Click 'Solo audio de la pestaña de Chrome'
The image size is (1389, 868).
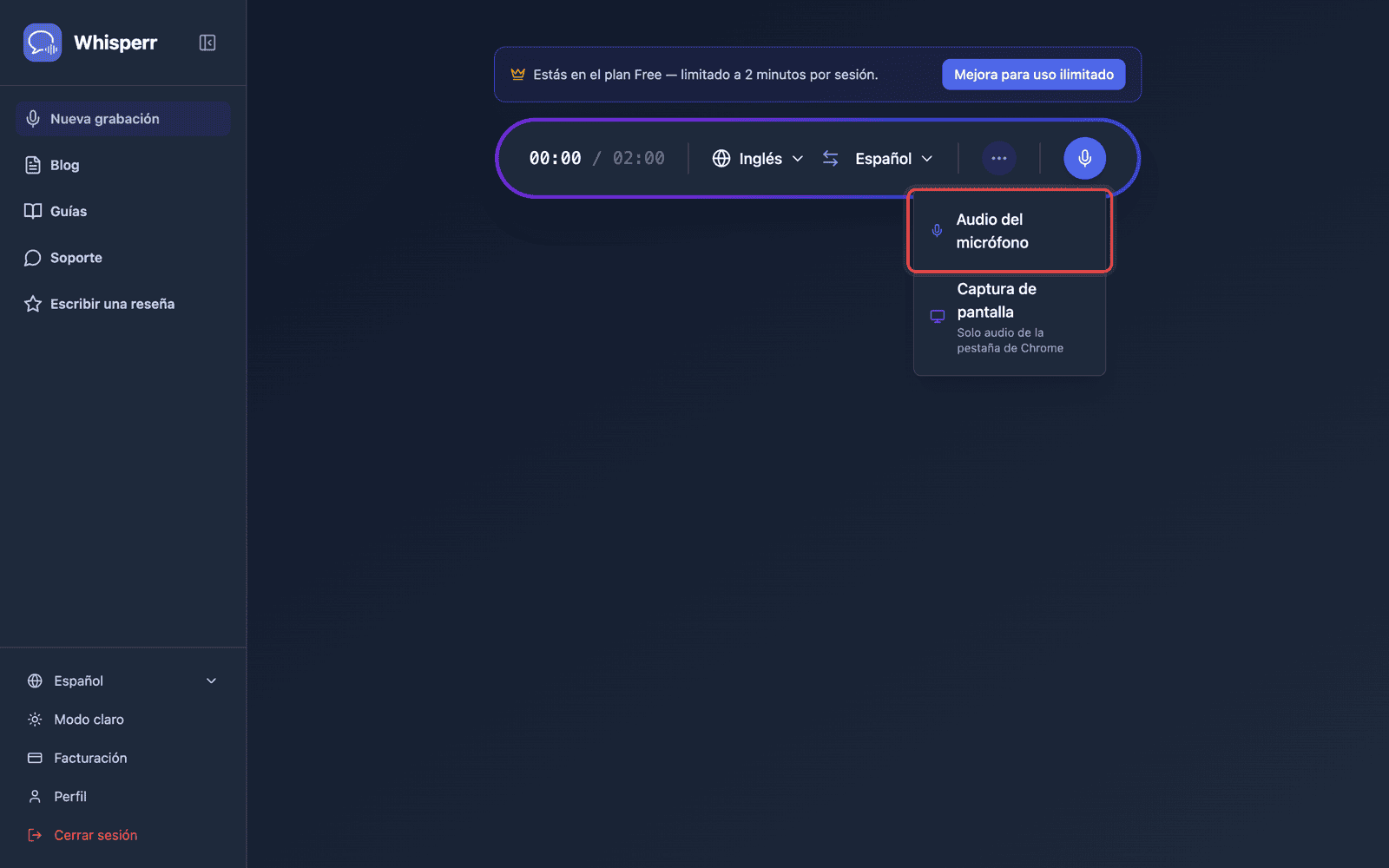tap(1010, 340)
